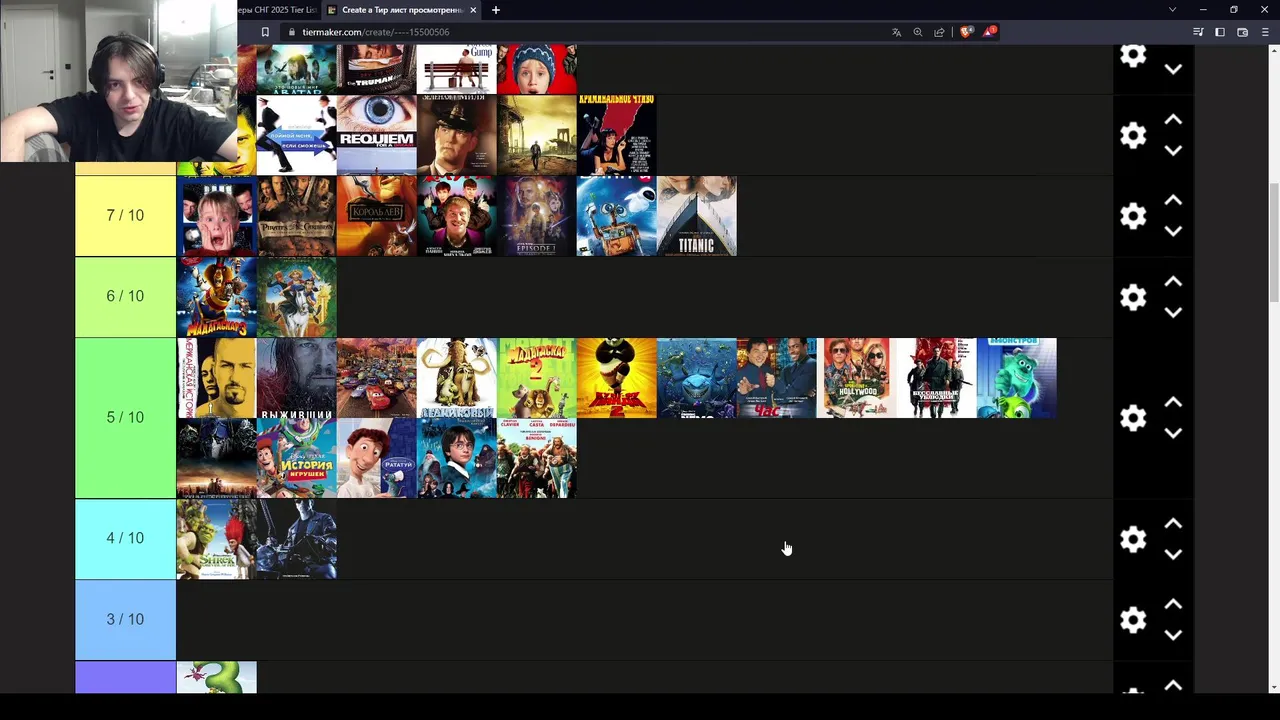Open settings for the 6 / 10 tier row
The image size is (1280, 720).
1133,297
